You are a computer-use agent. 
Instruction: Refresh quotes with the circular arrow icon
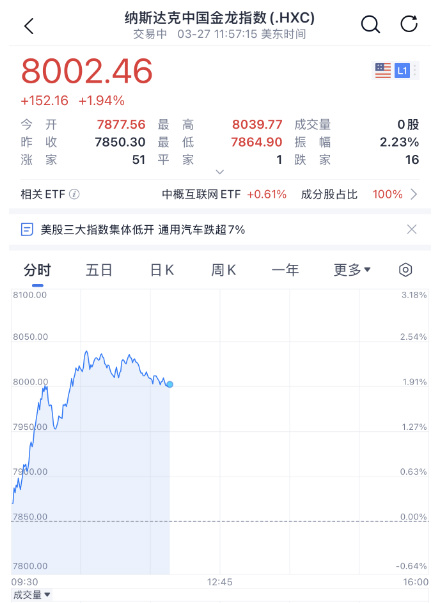pyautogui.click(x=409, y=24)
